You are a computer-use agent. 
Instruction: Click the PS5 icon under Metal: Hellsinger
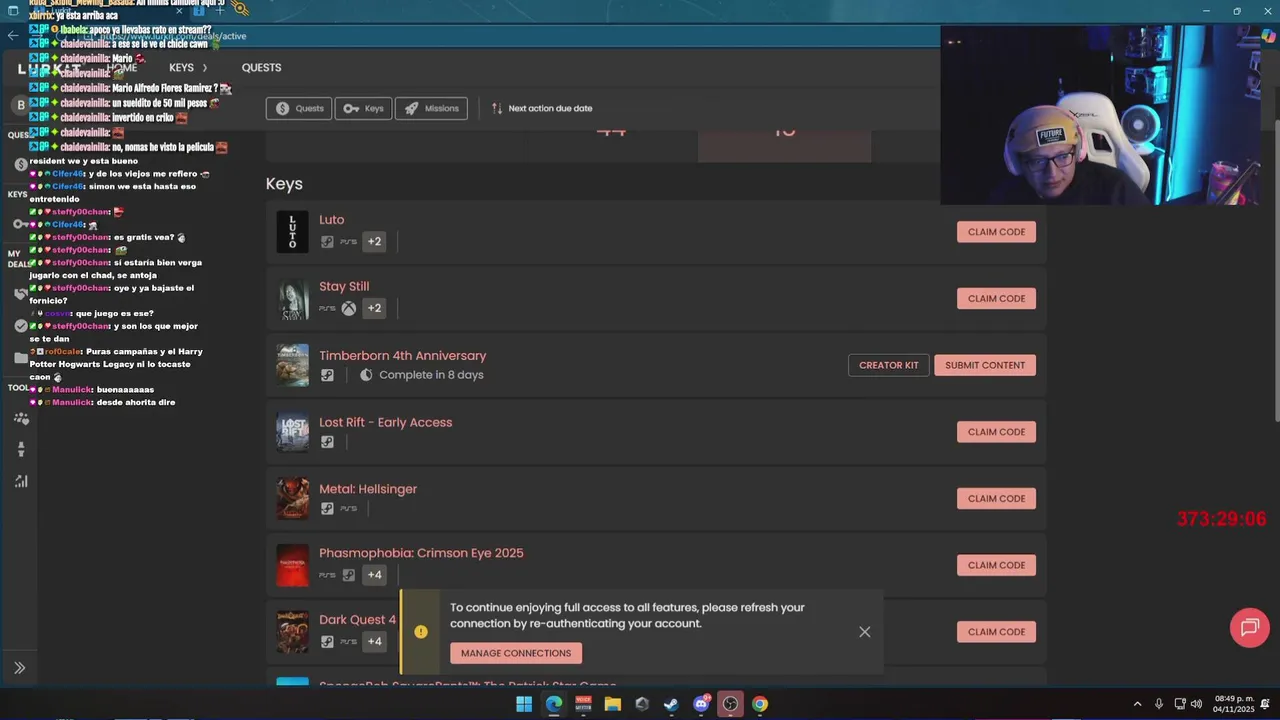coord(348,508)
